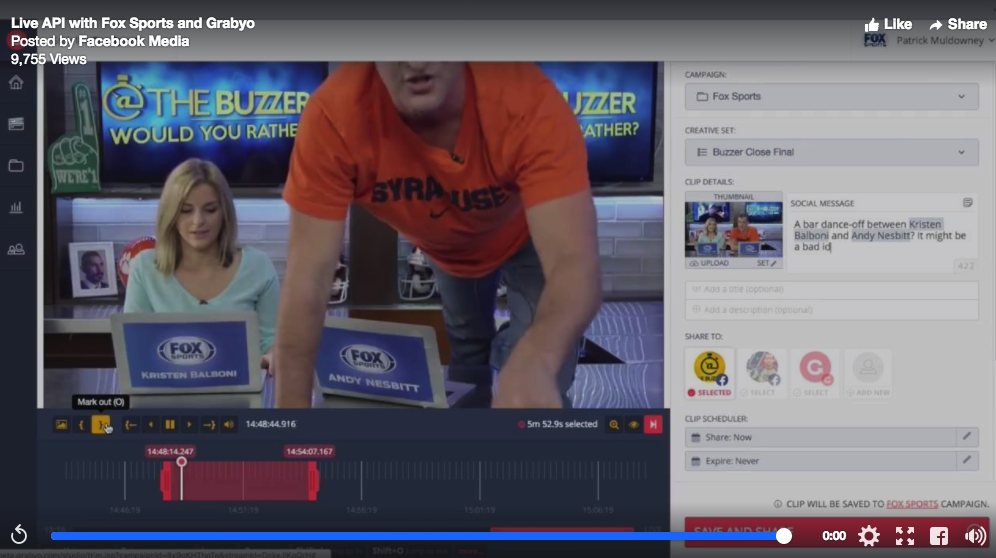
Task: Open the Buzzer Close Final creative set dropdown
Action: (831, 152)
